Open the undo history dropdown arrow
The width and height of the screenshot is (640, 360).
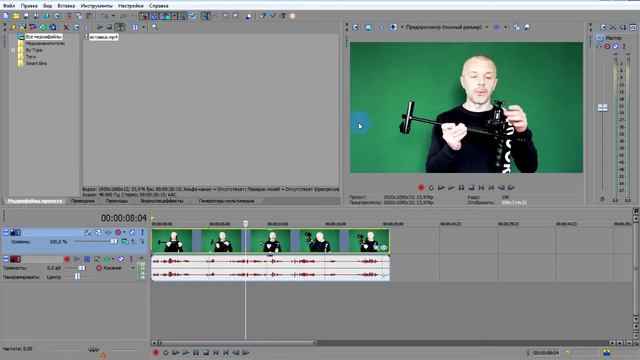(x=113, y=16)
